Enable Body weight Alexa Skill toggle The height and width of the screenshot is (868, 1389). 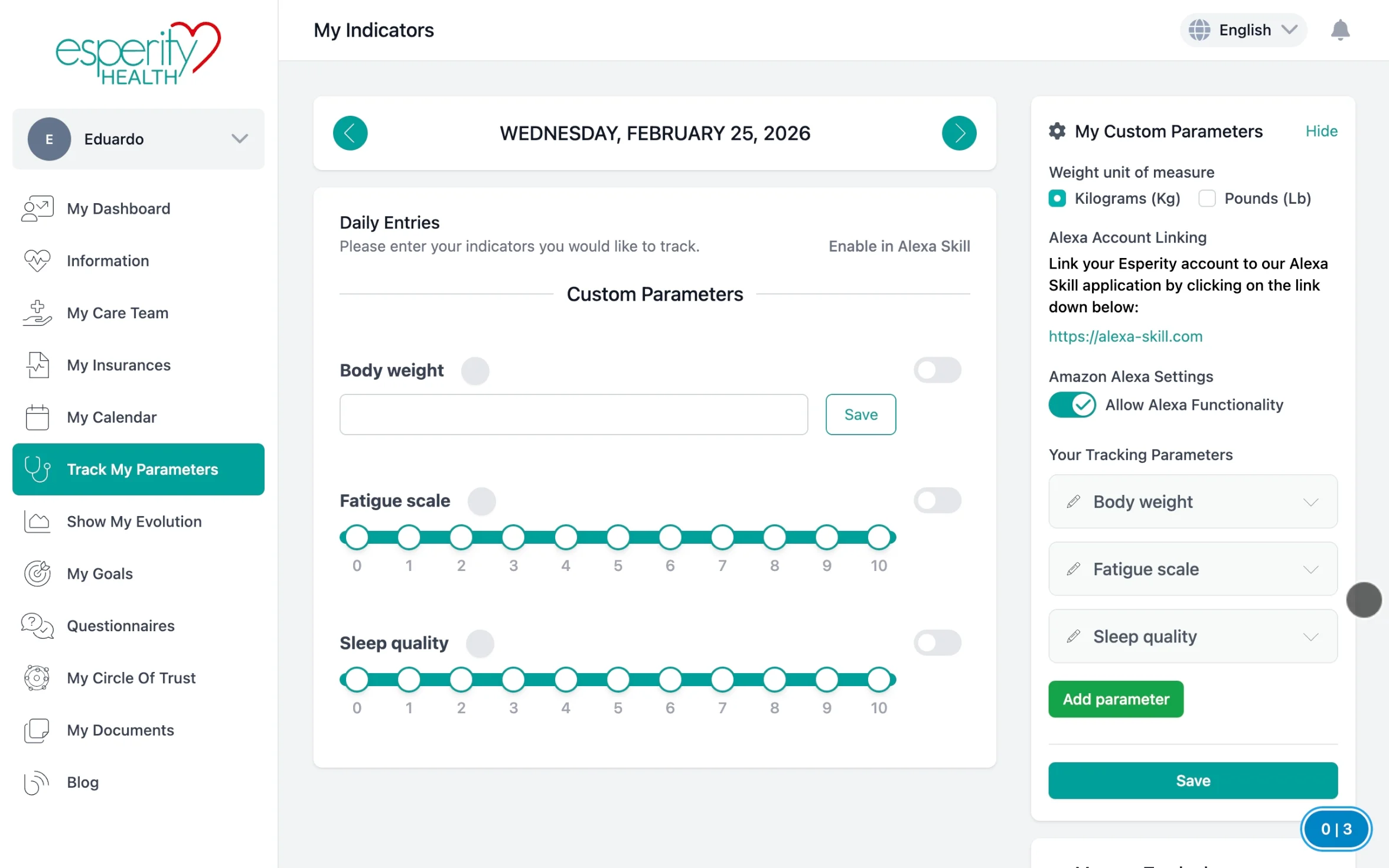pos(937,370)
